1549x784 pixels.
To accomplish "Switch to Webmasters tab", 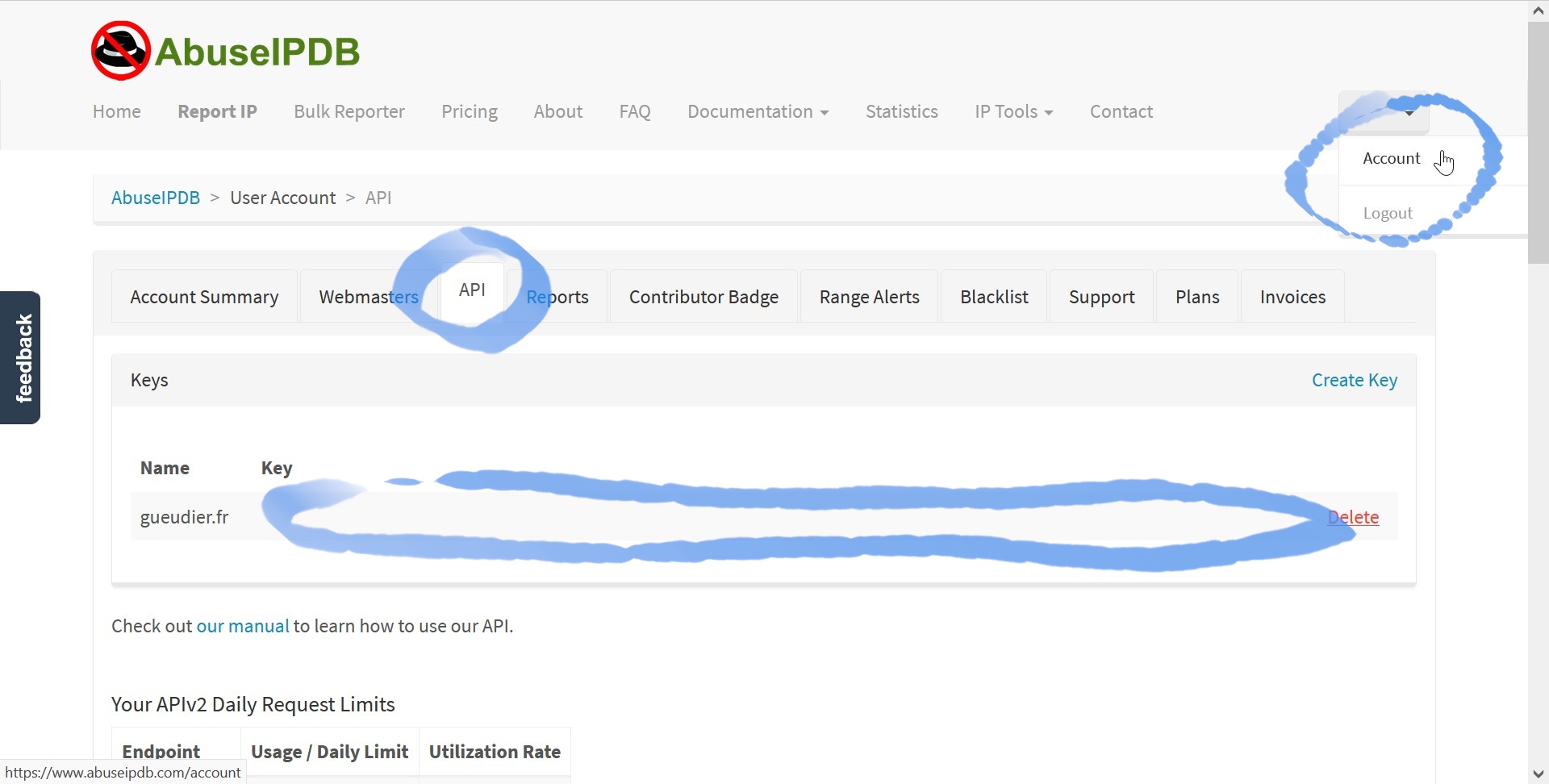I will 369,297.
